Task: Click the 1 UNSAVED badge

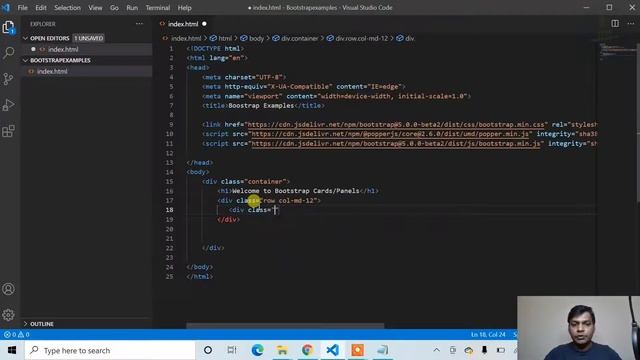Action: coord(88,38)
